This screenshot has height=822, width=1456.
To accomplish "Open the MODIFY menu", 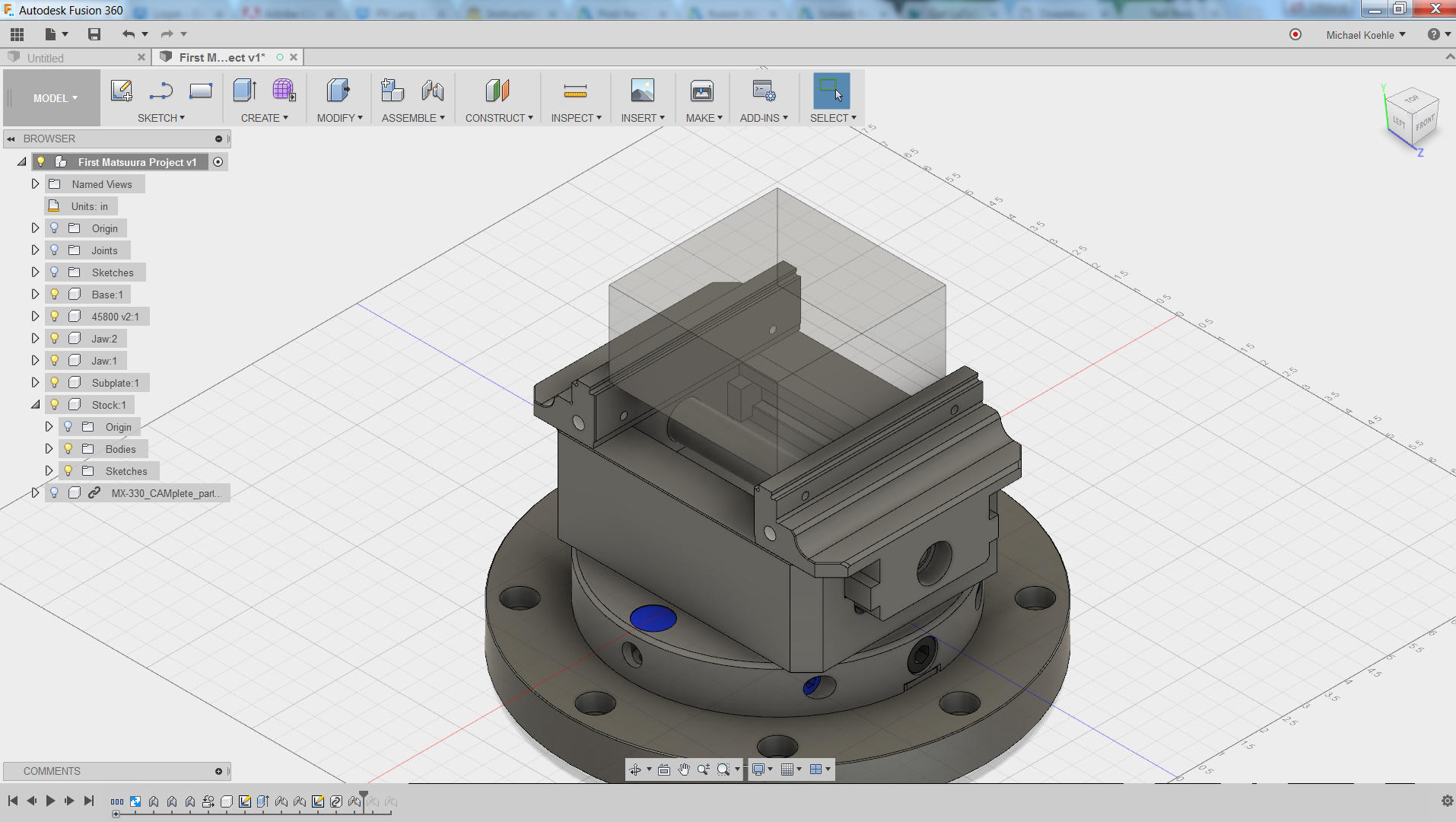I will click(x=339, y=118).
